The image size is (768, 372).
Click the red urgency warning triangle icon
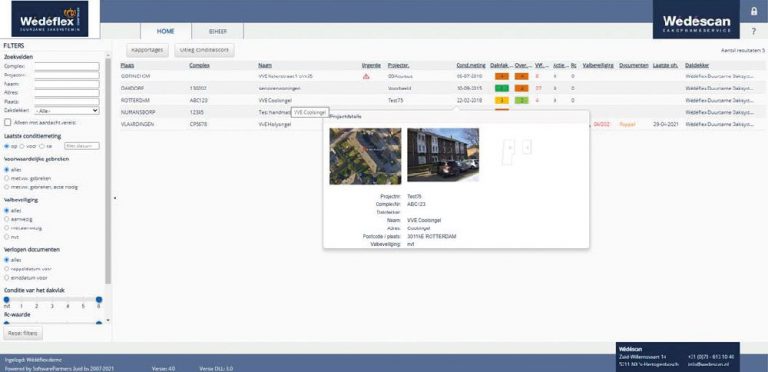tap(366, 76)
